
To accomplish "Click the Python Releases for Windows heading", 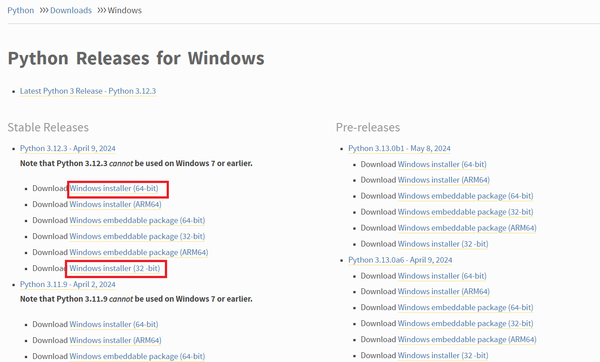I will tap(136, 59).
